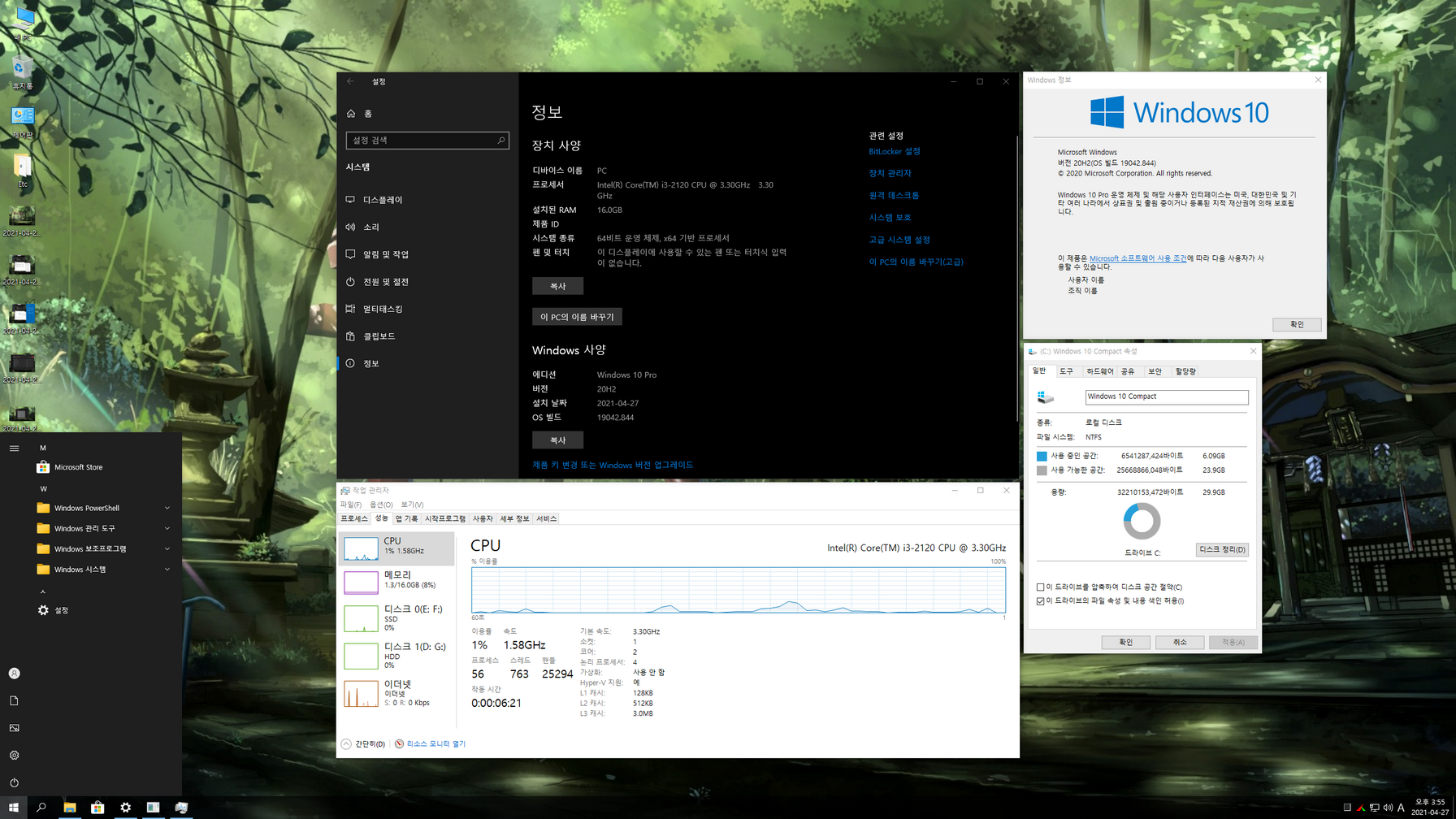This screenshot has height=819, width=1456.
Task: Open the 제어판 desktop icon
Action: coord(23,123)
